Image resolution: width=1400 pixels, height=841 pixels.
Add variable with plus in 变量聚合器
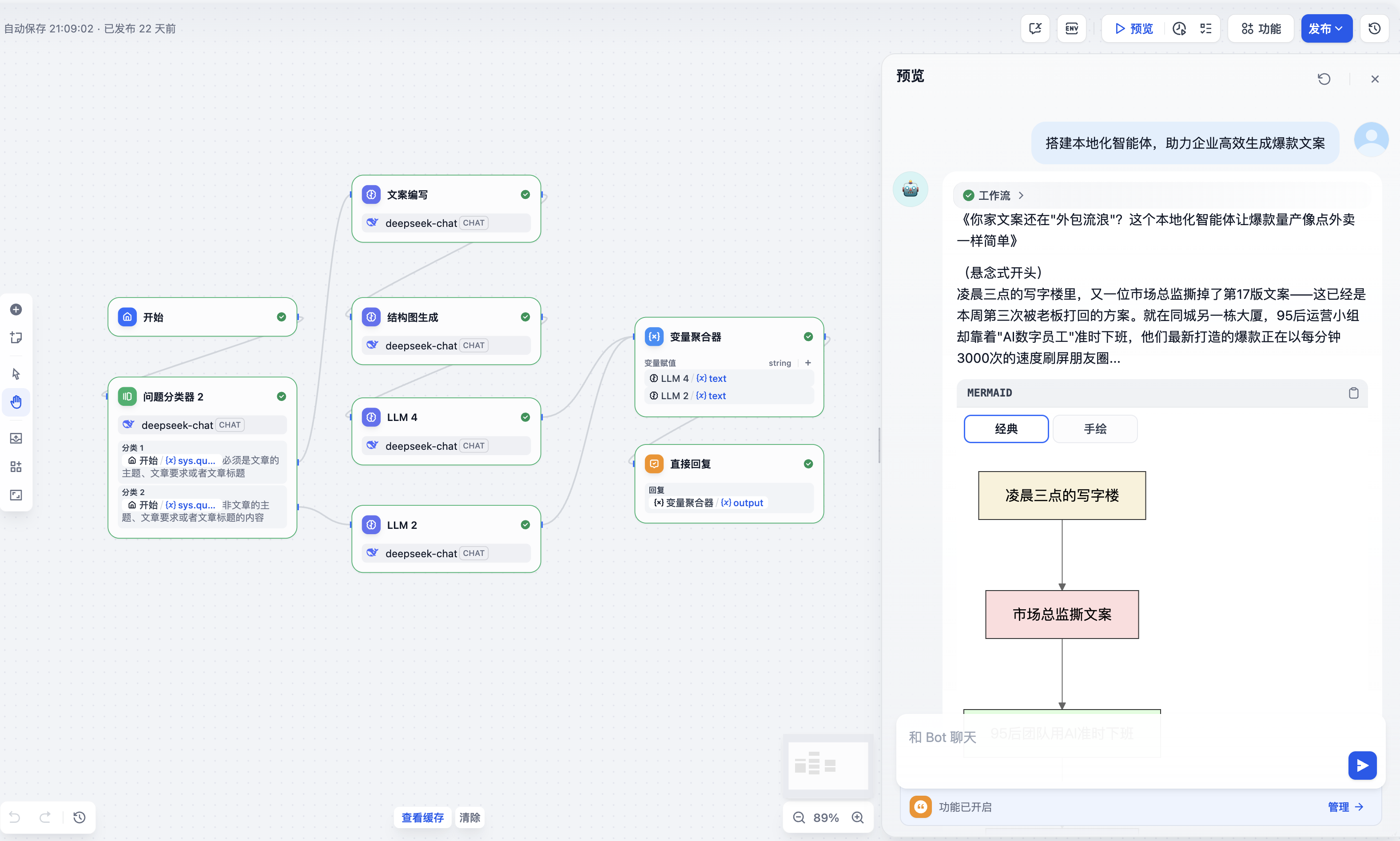(808, 363)
